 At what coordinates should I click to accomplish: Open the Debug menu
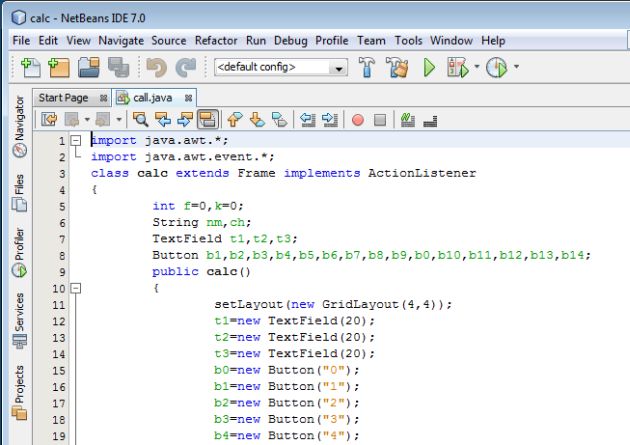[290, 41]
